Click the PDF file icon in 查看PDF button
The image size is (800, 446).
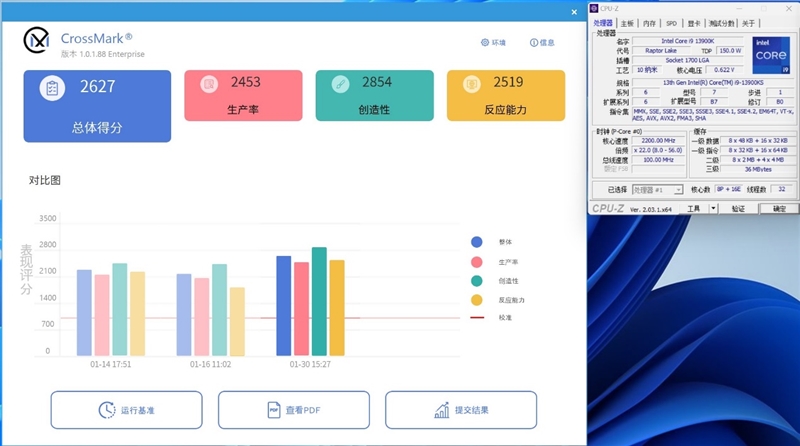274,410
